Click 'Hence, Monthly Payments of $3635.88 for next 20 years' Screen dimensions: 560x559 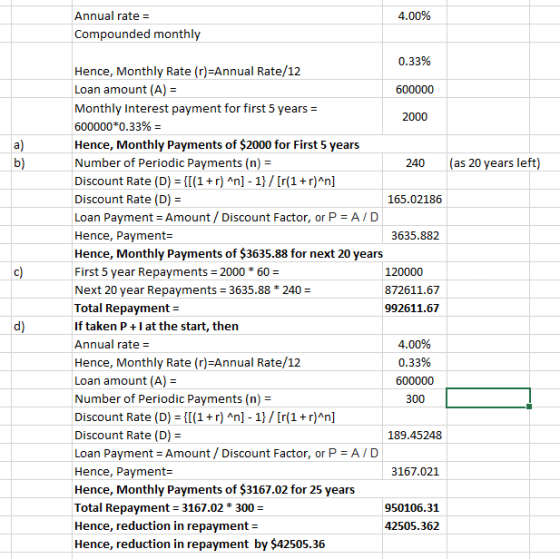(229, 254)
